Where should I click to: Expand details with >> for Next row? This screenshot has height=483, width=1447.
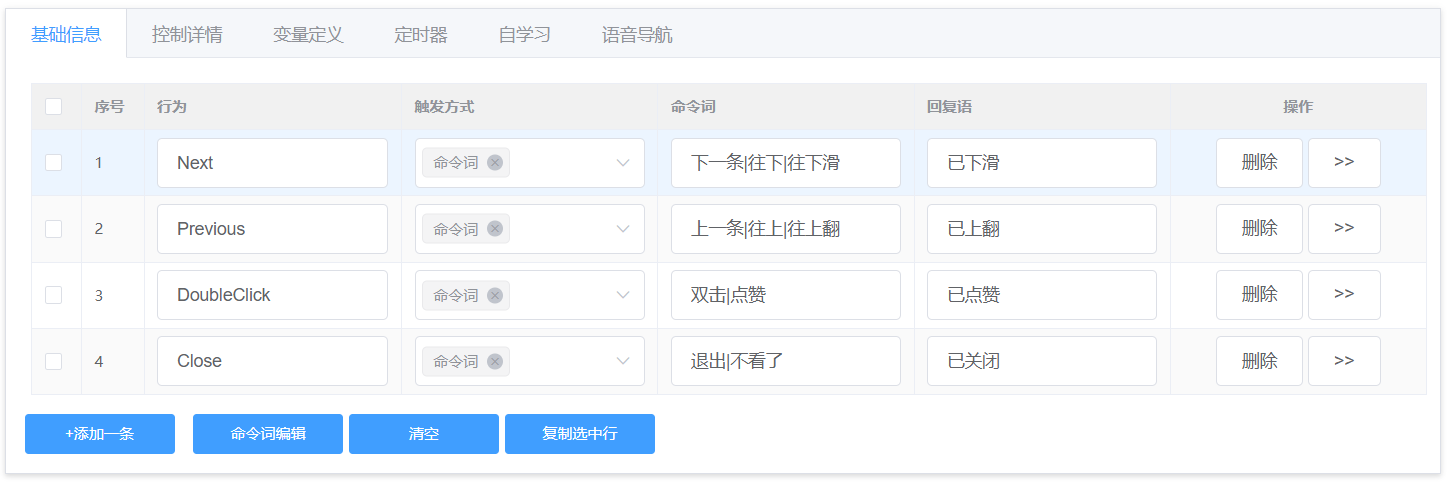(x=1344, y=163)
